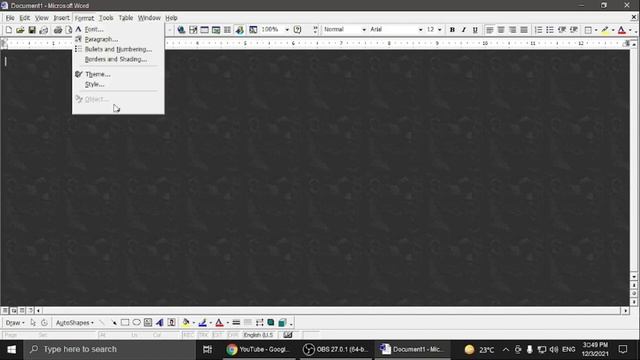Click the Outside Border icon
The image size is (640, 360).
(588, 30)
